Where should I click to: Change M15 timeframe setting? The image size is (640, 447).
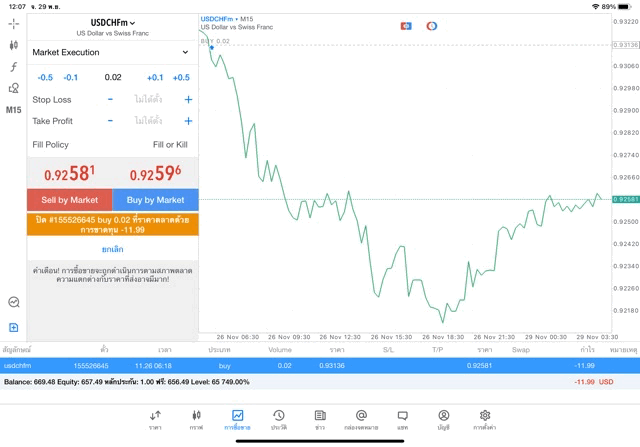tap(13, 110)
